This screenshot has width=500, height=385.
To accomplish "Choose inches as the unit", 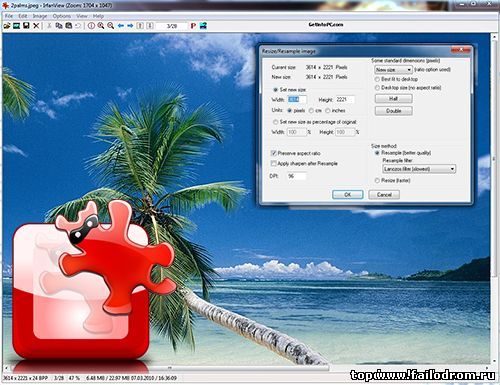I will pos(328,110).
